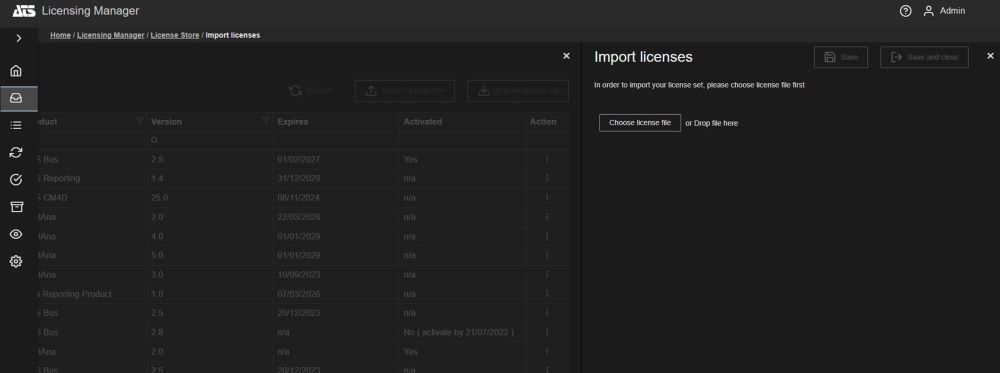Screen dimensions: 1000x373
Task: Click the Save and close button
Action: [925, 57]
